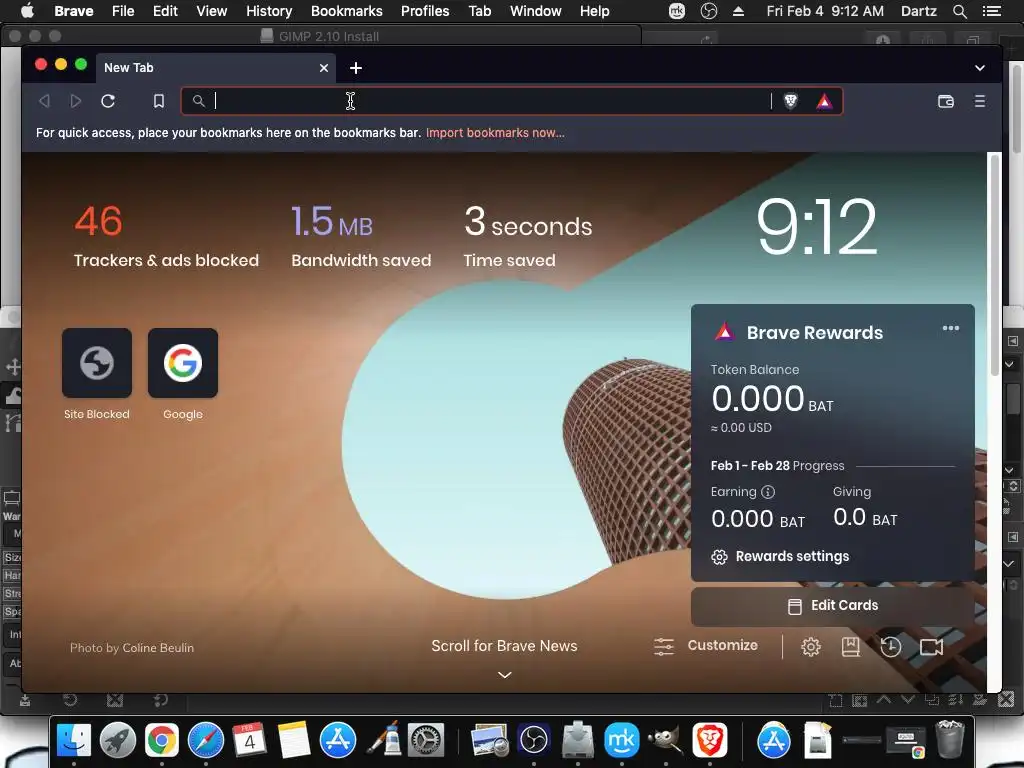
Task: Open the Window menu
Action: click(536, 11)
